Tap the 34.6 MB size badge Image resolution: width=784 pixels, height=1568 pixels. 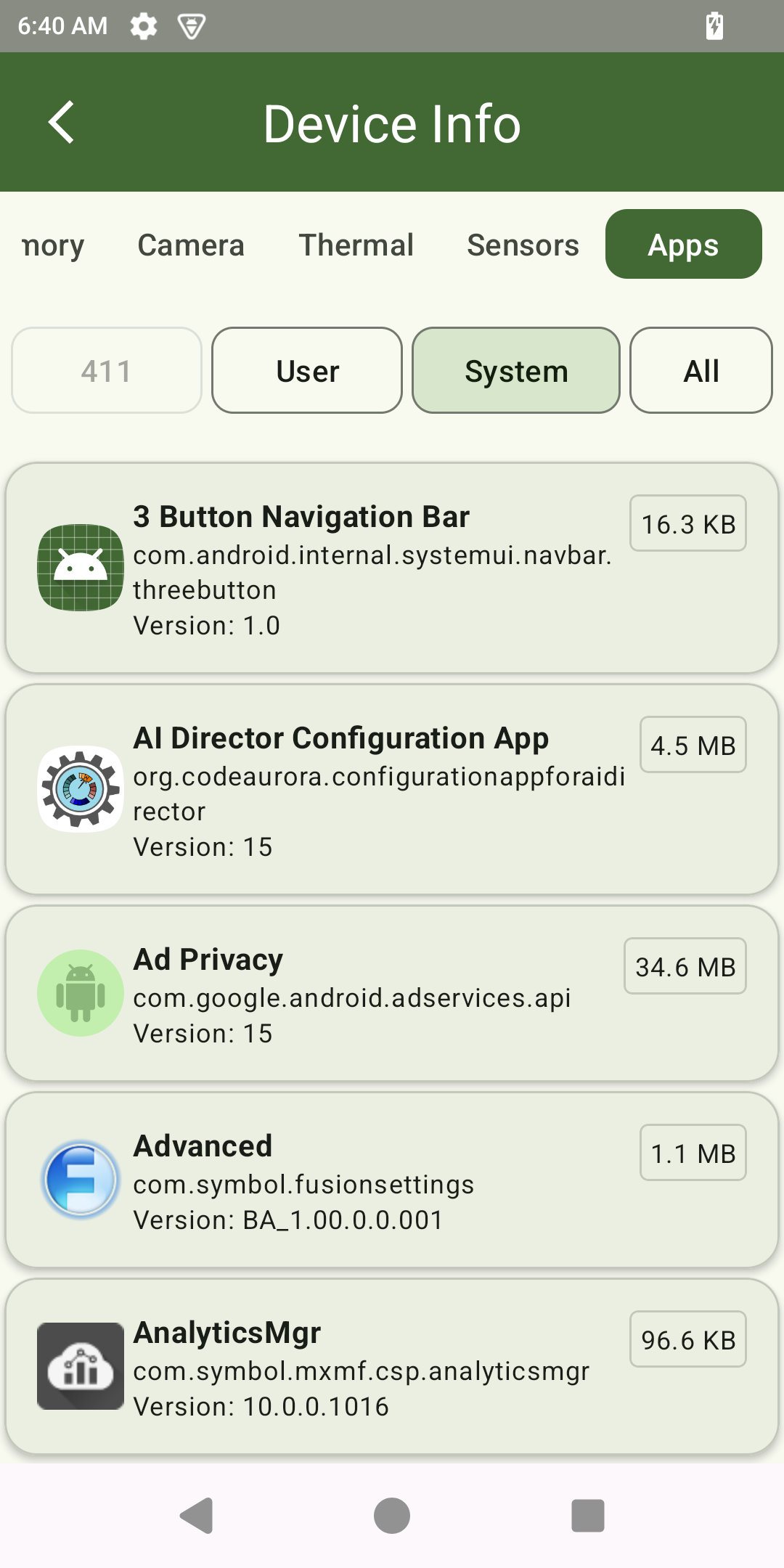click(x=685, y=967)
